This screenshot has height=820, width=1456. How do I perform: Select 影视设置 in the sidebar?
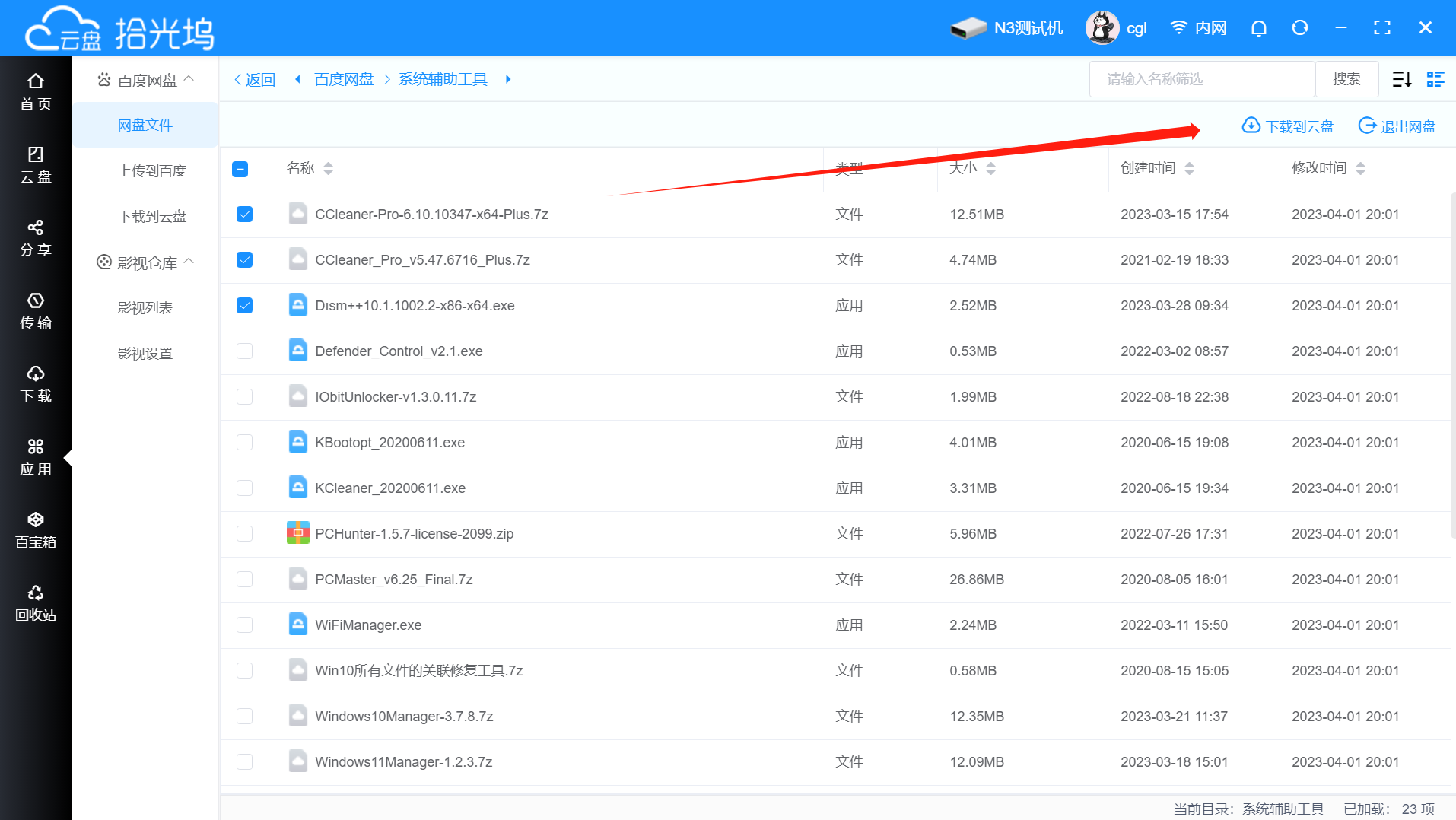pyautogui.click(x=145, y=353)
